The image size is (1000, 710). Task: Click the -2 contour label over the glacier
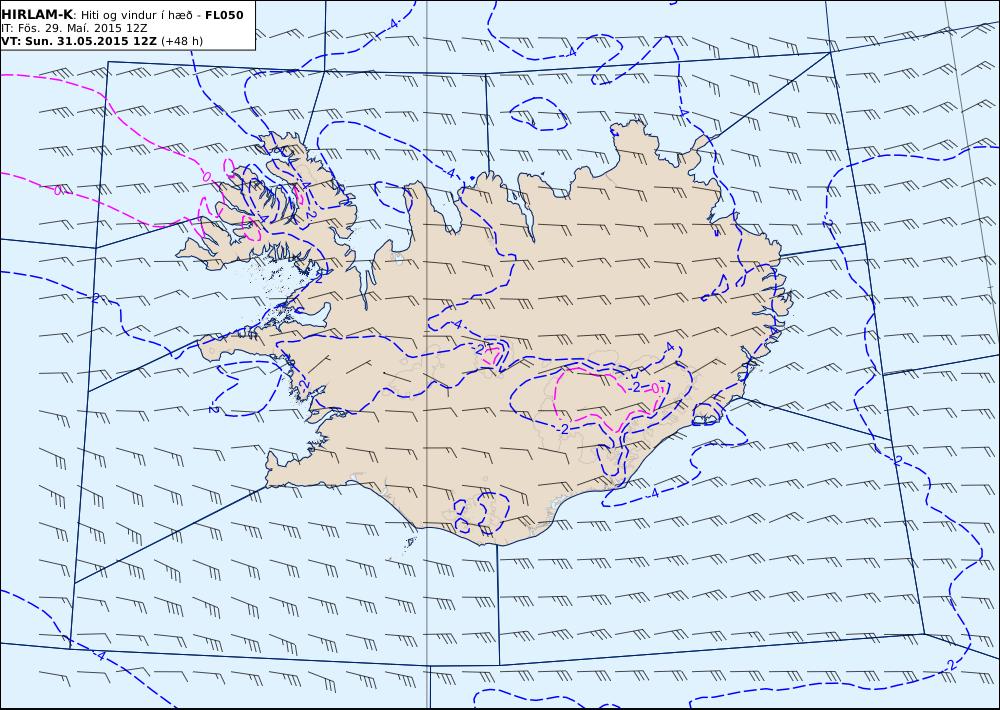(634, 387)
